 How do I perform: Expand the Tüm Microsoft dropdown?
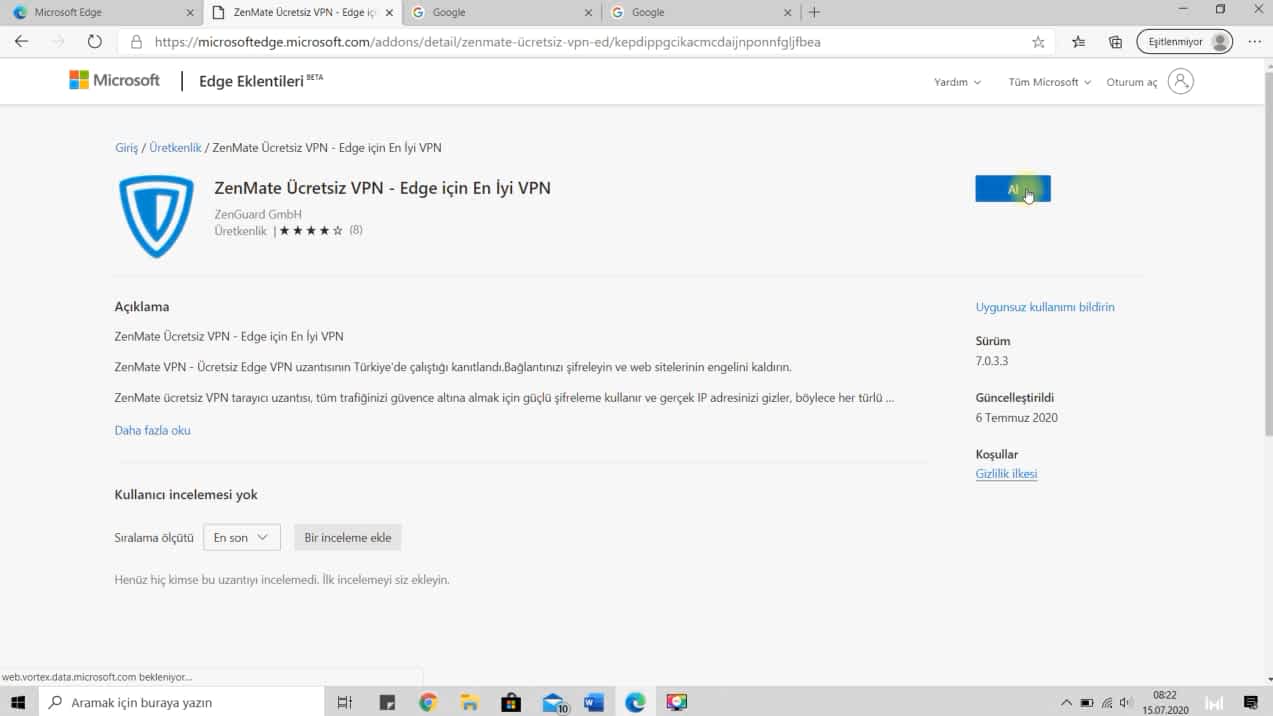point(1049,82)
